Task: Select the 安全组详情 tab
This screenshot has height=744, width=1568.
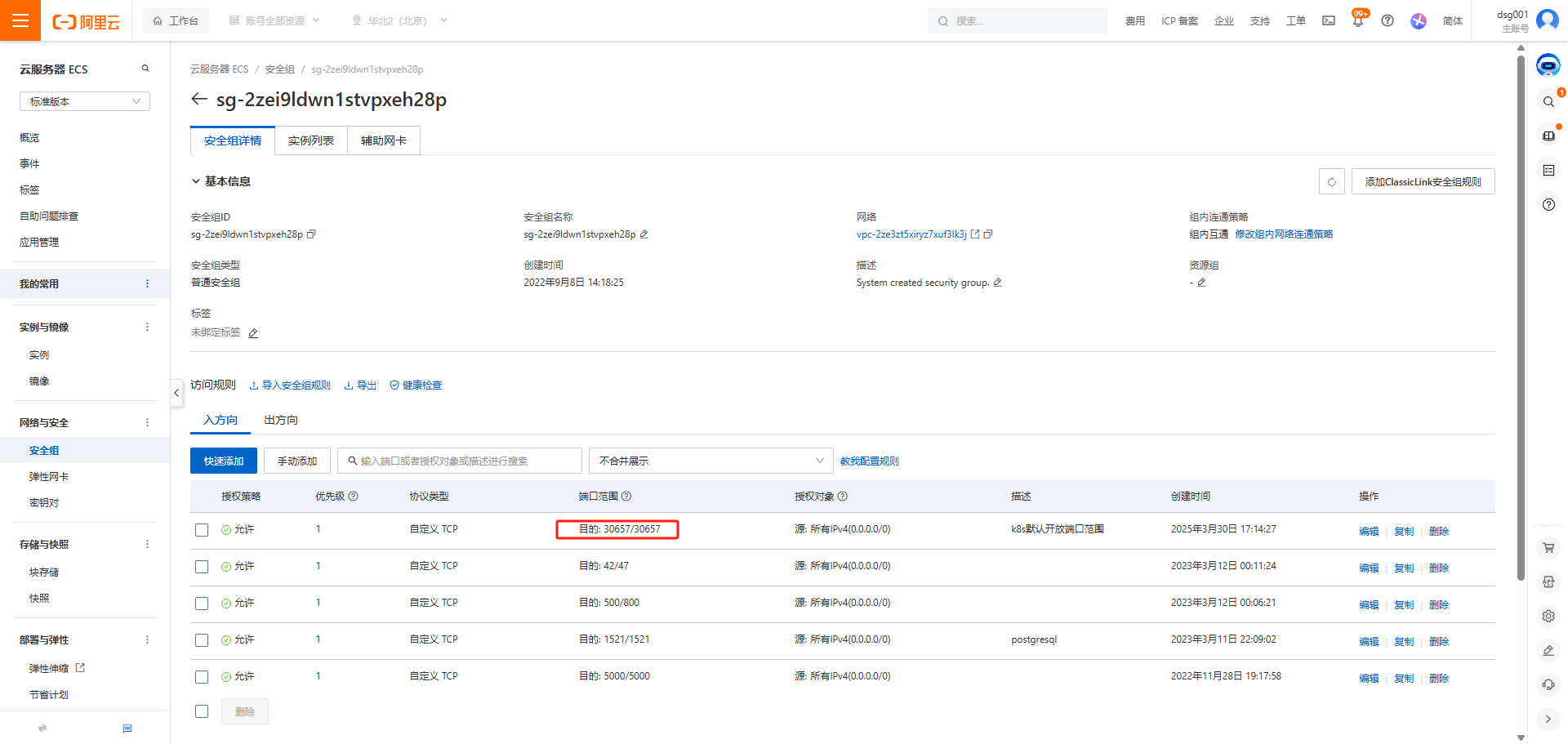Action: click(x=233, y=140)
